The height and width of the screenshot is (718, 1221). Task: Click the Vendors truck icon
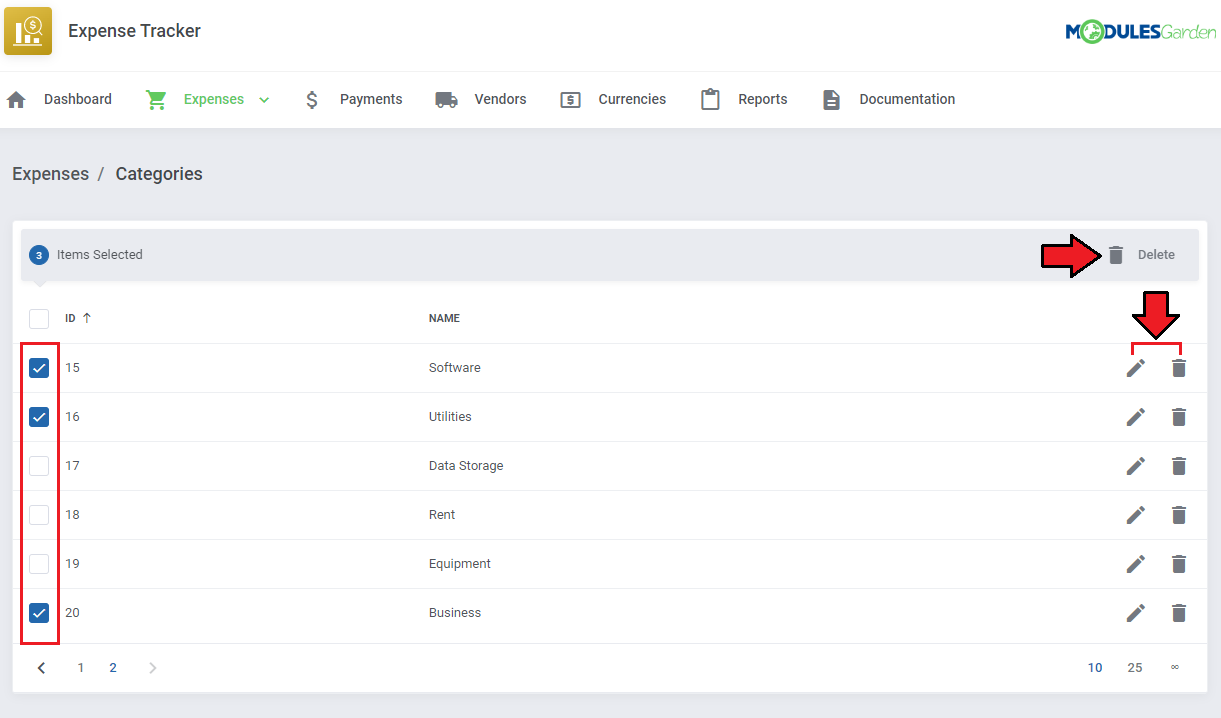click(x=446, y=100)
